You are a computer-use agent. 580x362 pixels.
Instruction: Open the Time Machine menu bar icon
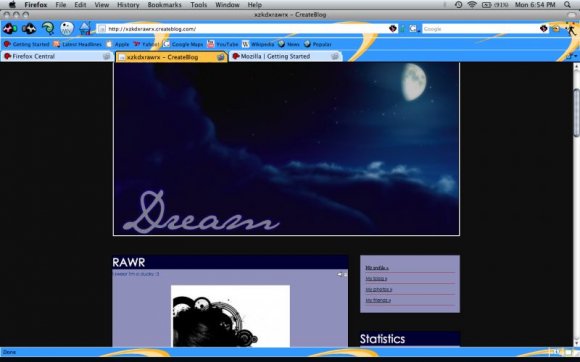click(458, 5)
